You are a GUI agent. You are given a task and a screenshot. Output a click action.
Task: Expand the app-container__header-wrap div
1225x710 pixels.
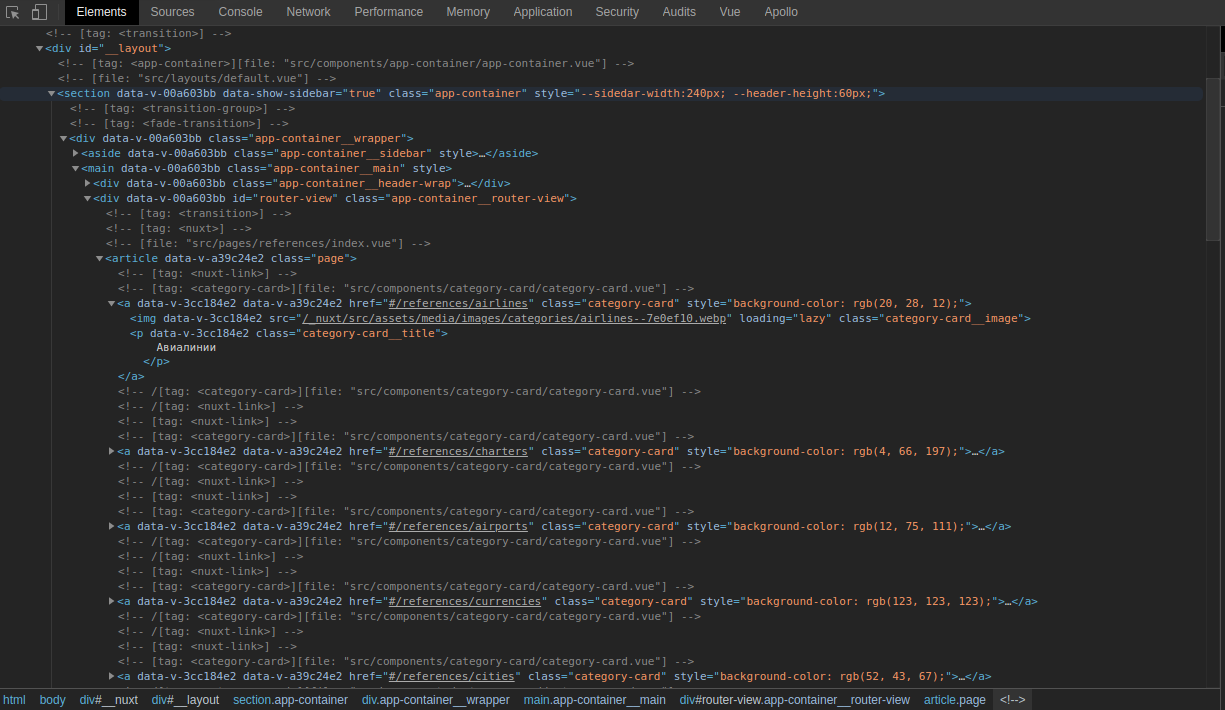(x=88, y=183)
